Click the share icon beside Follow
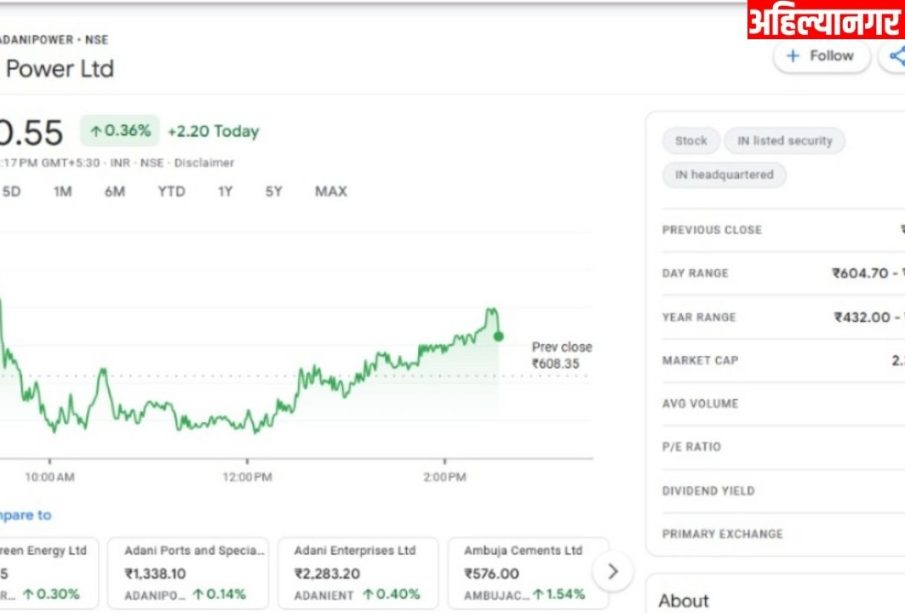This screenshot has height=613, width=905. coord(895,57)
